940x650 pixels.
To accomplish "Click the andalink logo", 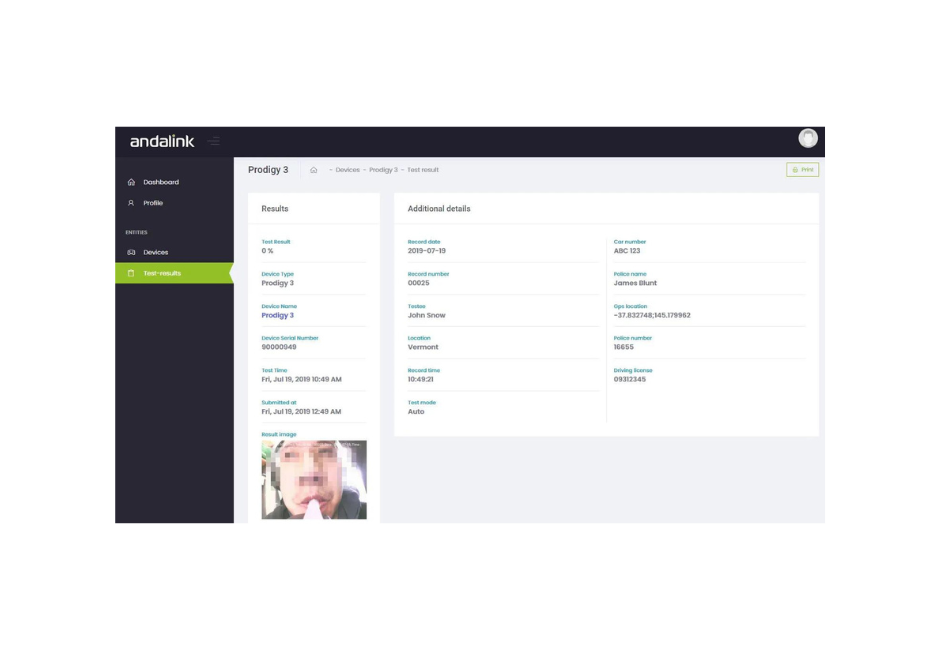I will pos(162,141).
